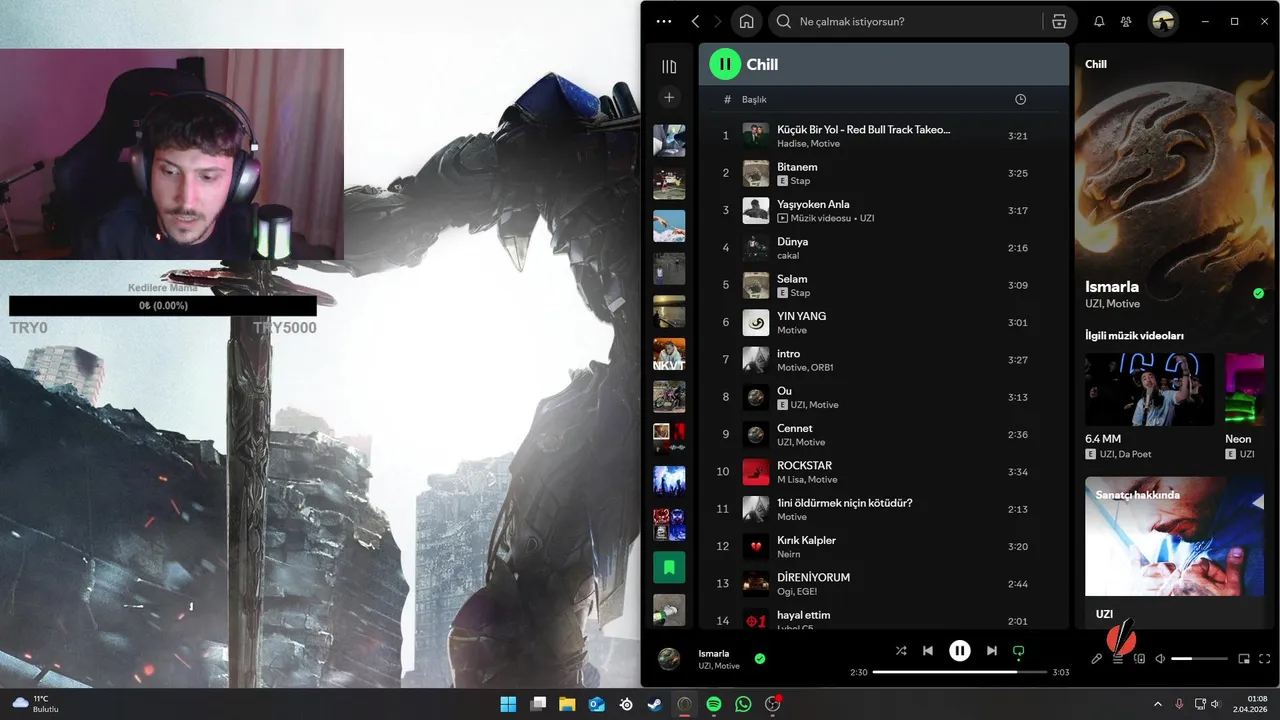Image resolution: width=1280 pixels, height=720 pixels.
Task: Seek on the song progress bar
Action: point(960,672)
